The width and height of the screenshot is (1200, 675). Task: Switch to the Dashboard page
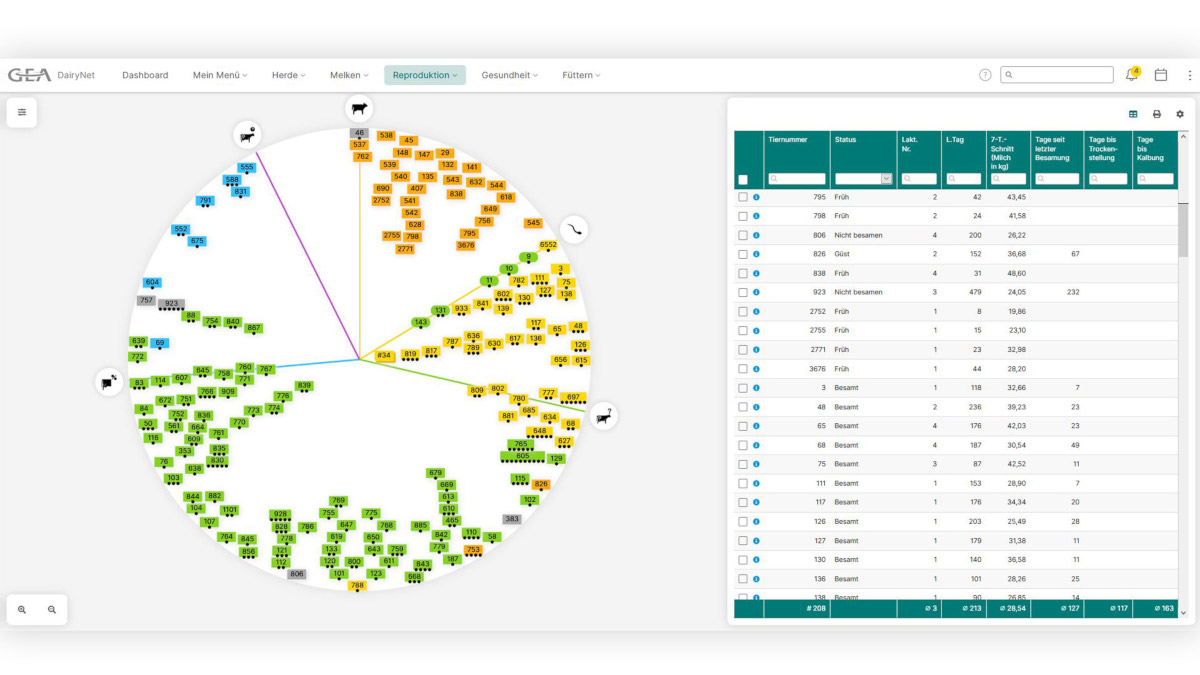[x=145, y=74]
